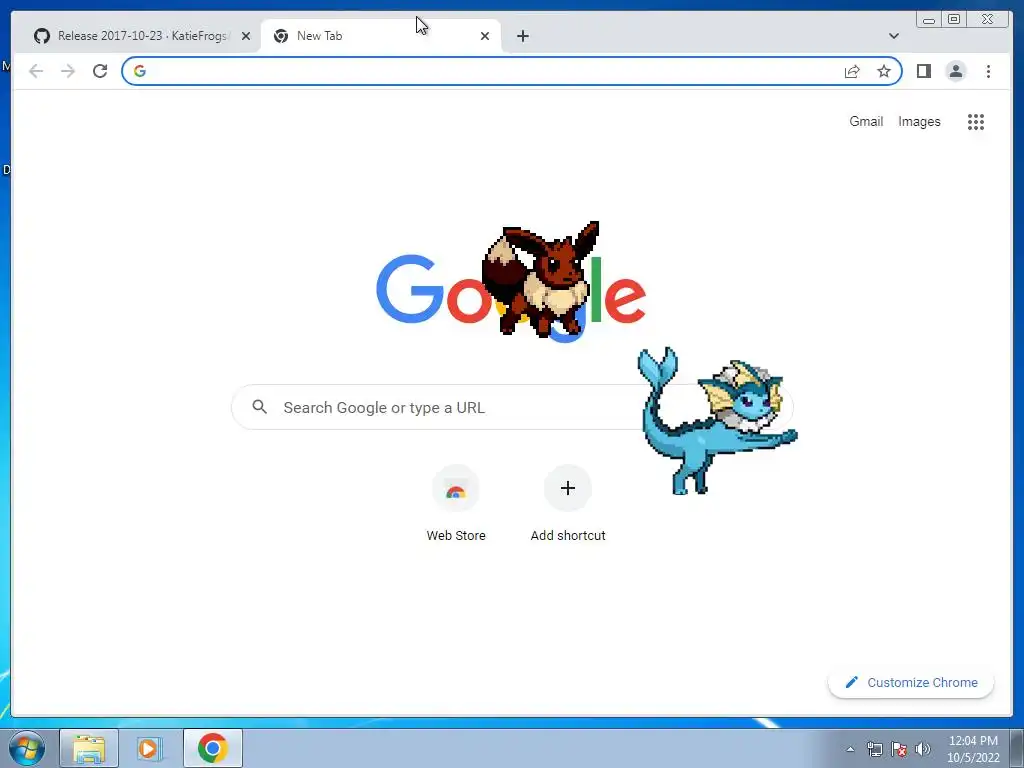Viewport: 1024px width, 768px height.
Task: Click the Eevee sprite over the Google logo
Action: 541,279
